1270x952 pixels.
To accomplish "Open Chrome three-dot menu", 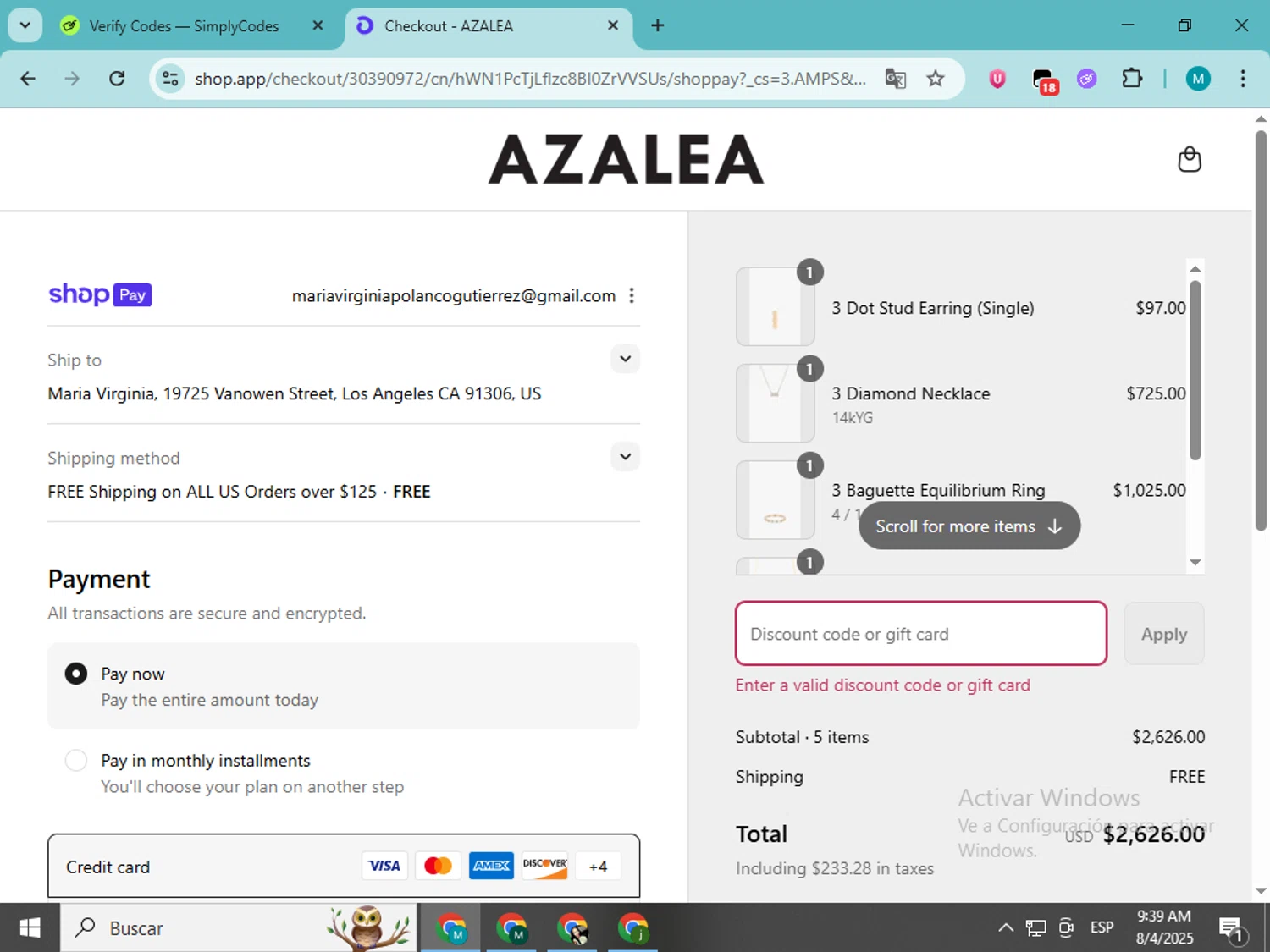I will [1243, 79].
